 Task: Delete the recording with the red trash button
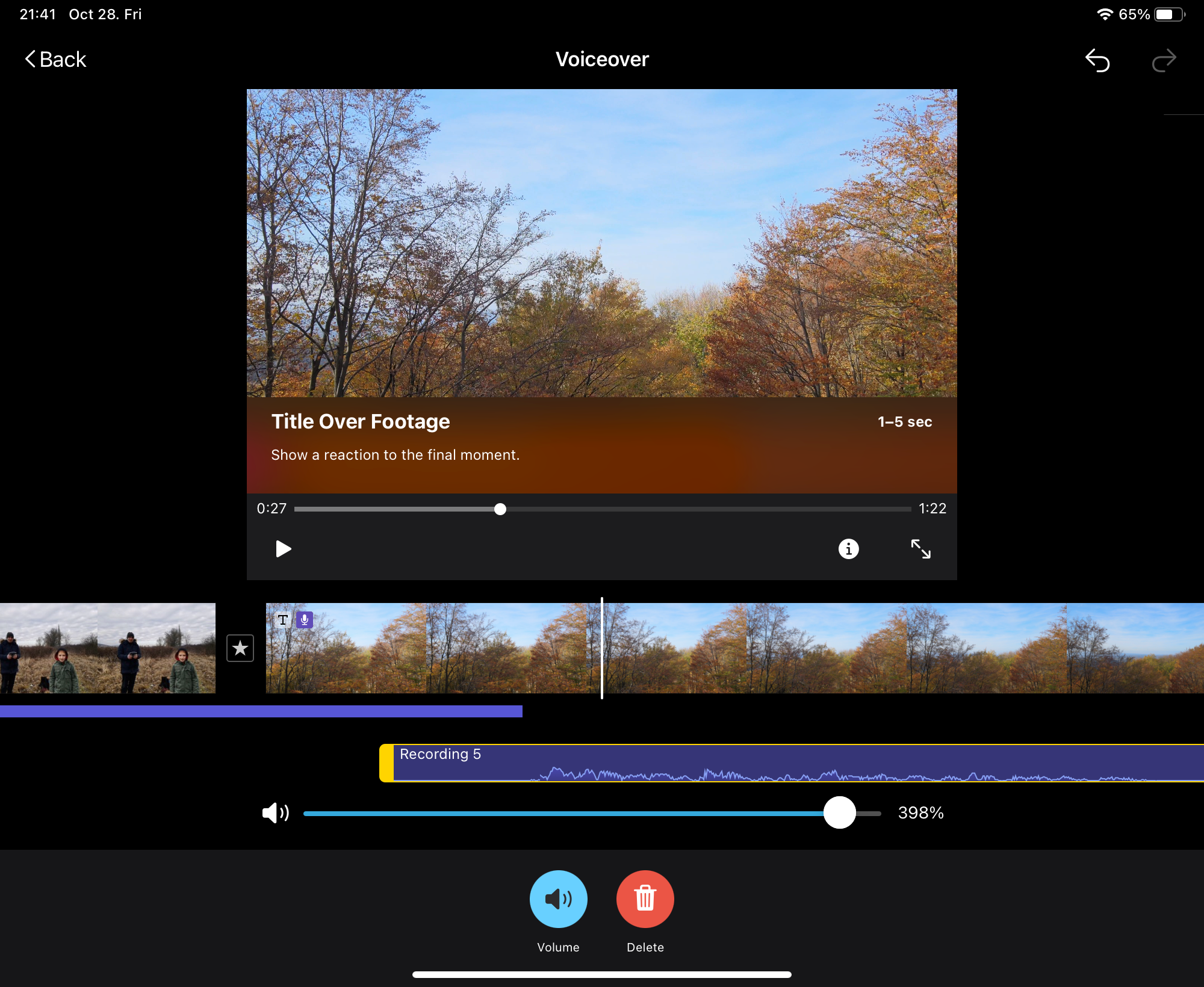[645, 899]
